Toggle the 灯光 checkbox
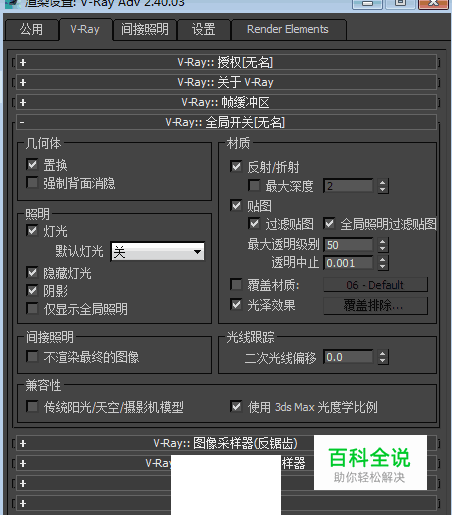Viewport: 452px width, 515px height. 32,230
